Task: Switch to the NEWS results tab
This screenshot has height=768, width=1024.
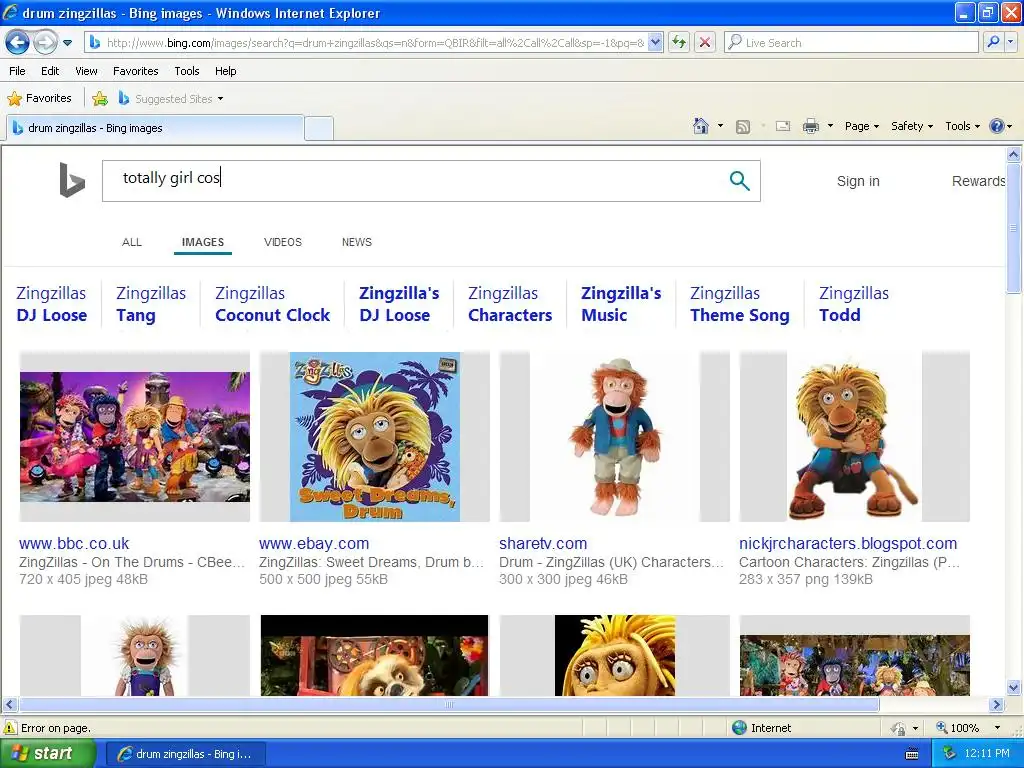Action: tap(357, 242)
